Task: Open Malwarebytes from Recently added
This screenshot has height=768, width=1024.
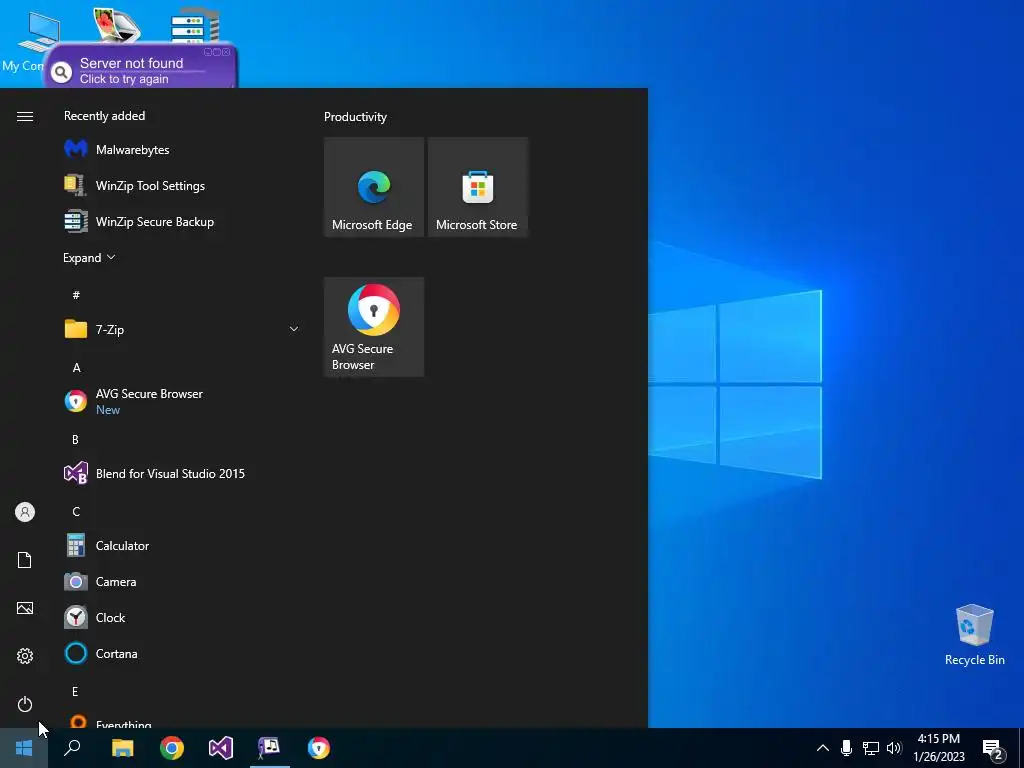Action: (180, 150)
